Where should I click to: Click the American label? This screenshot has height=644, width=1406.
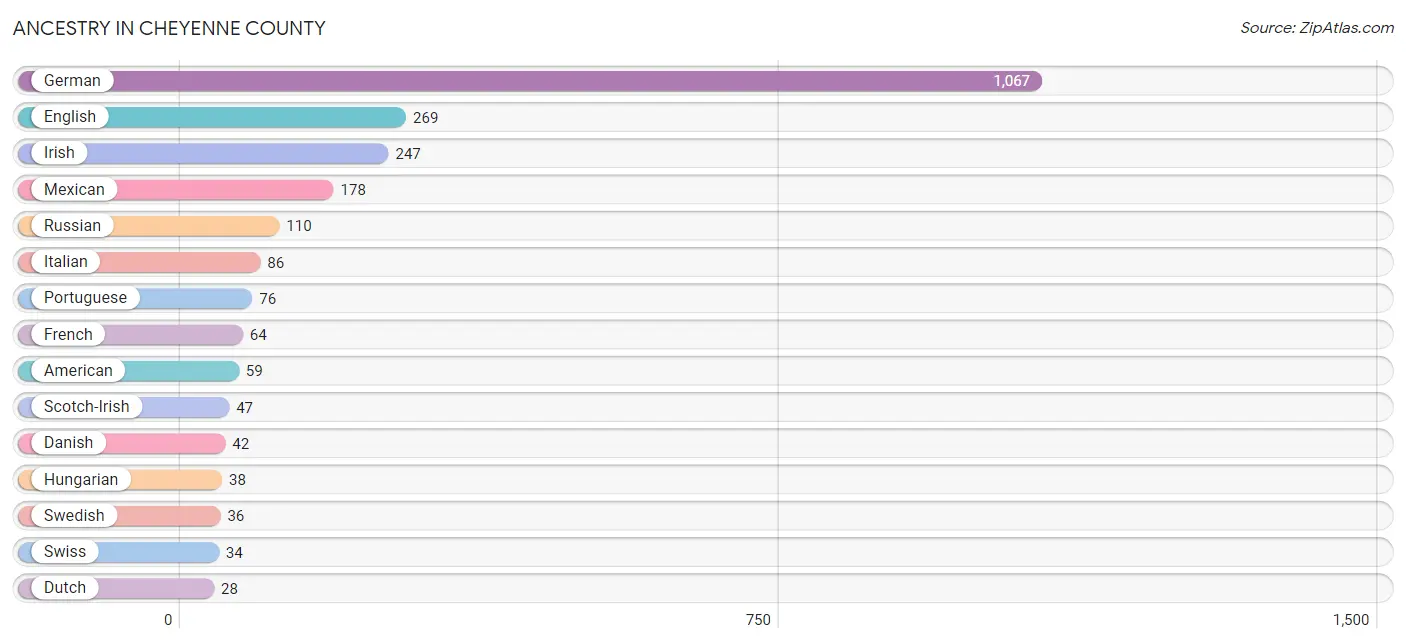78,371
